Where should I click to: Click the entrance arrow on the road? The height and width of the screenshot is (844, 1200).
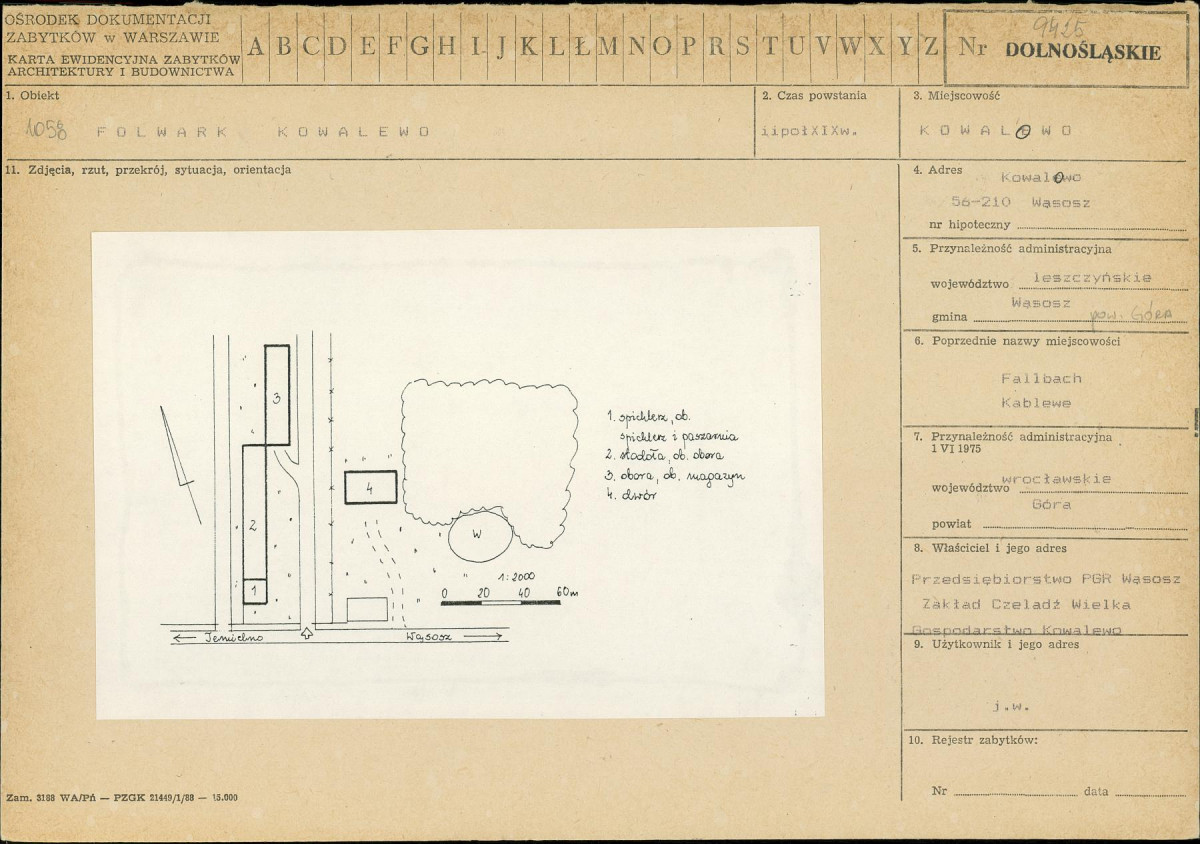tap(307, 633)
